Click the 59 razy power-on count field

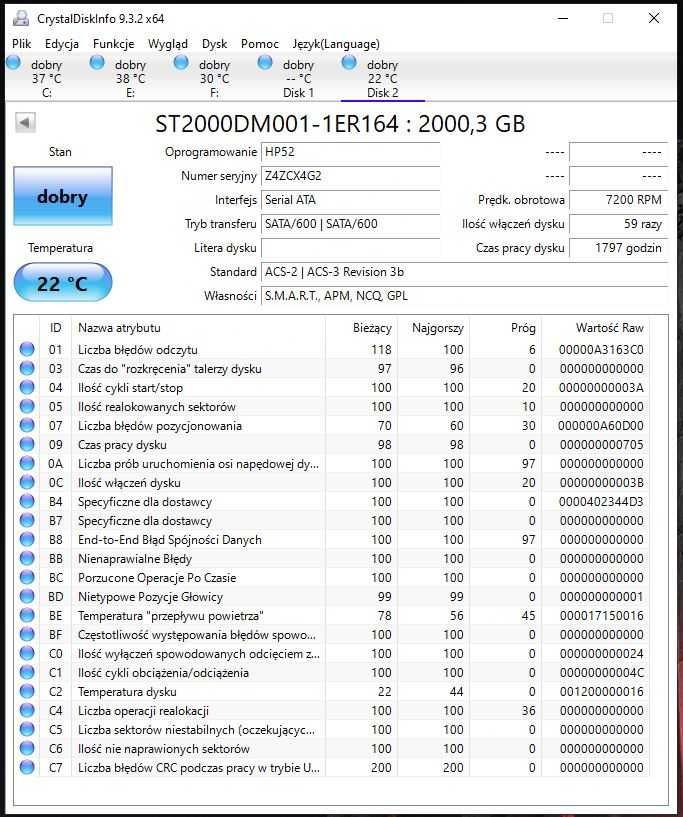point(618,224)
